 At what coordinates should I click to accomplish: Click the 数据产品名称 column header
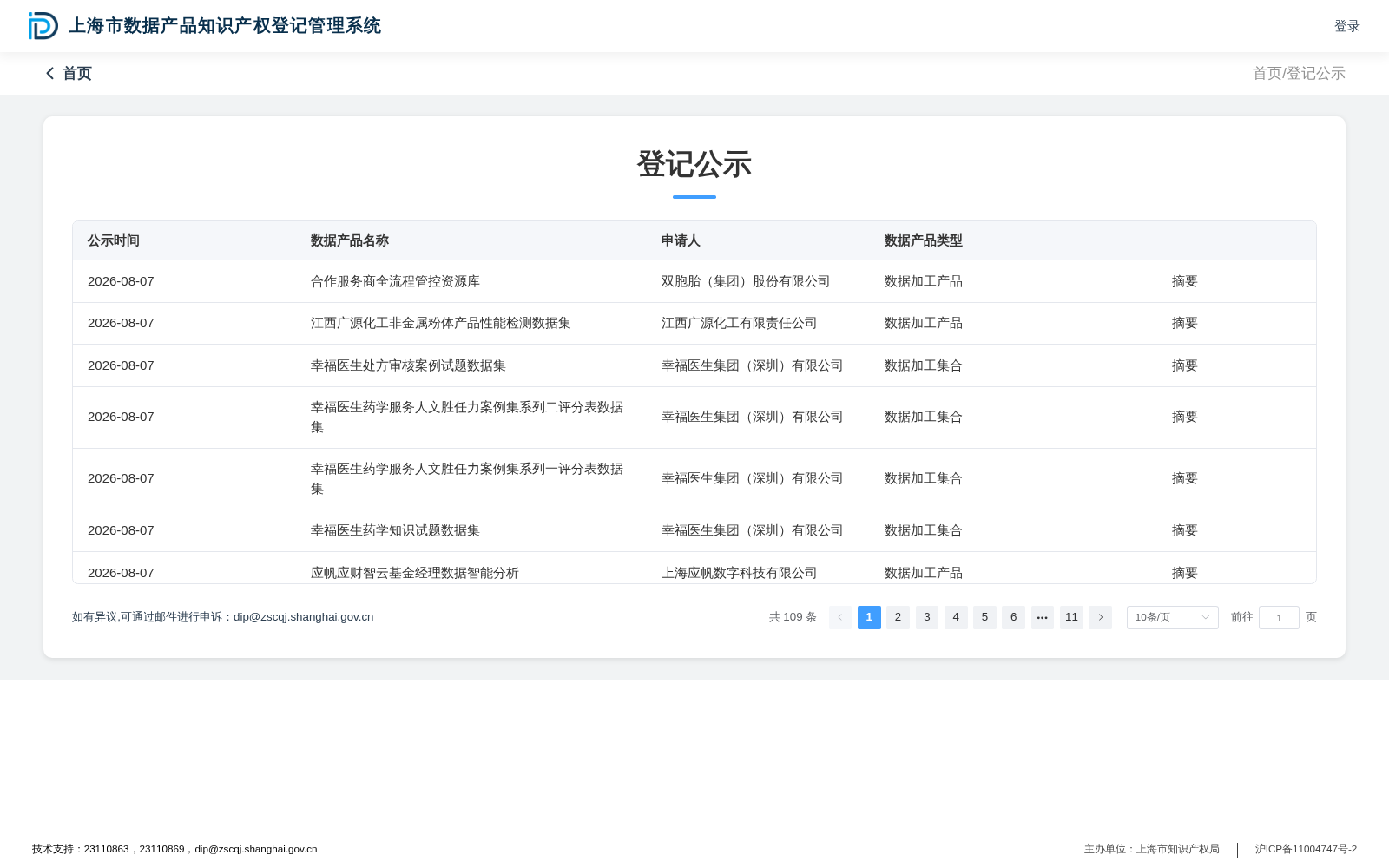(x=350, y=240)
